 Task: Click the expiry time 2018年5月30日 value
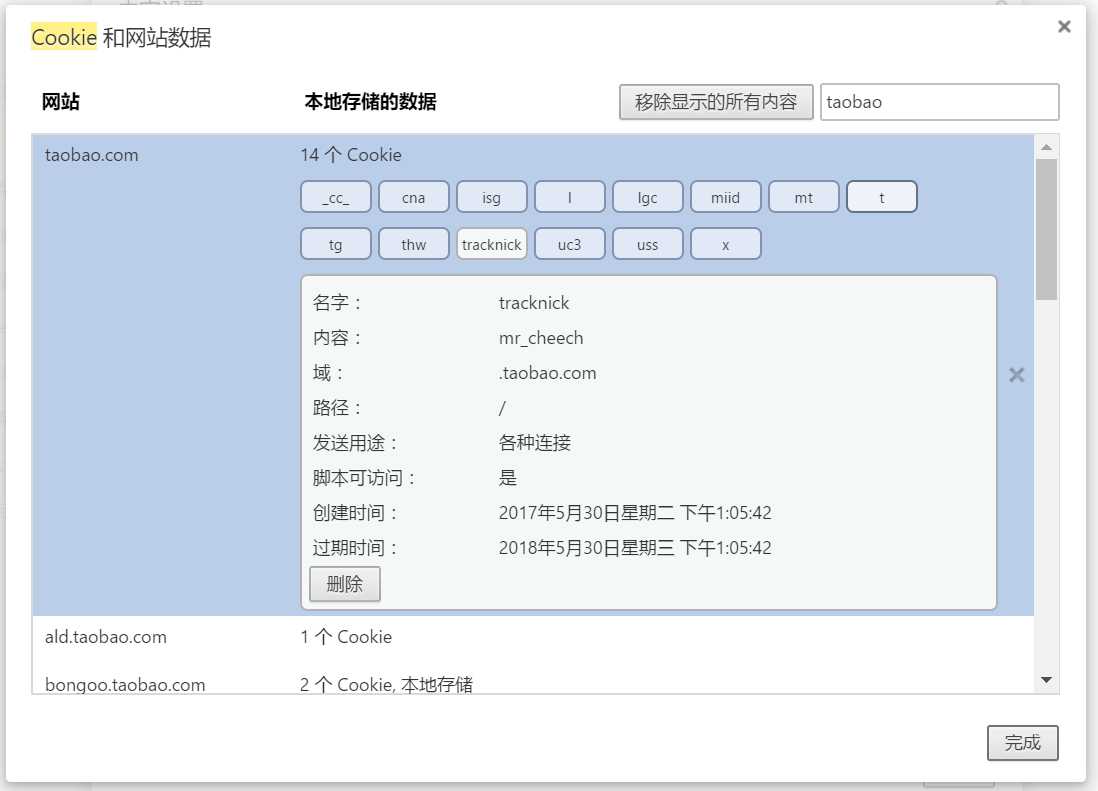(x=635, y=548)
